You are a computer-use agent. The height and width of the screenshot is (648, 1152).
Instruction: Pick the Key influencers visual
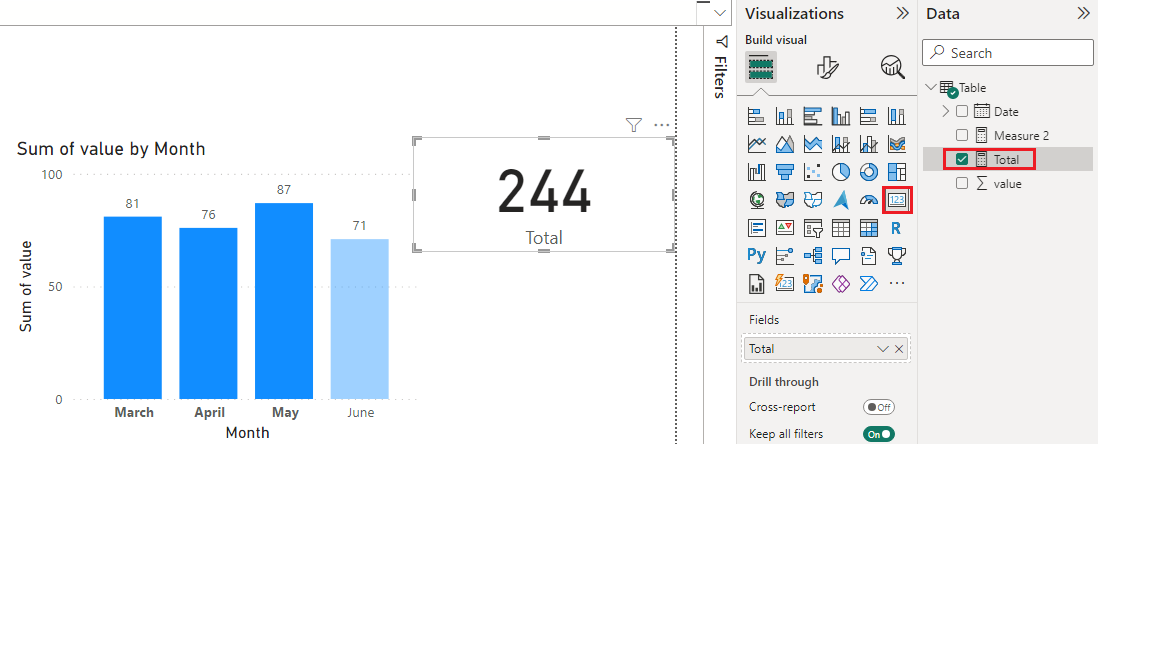(785, 256)
